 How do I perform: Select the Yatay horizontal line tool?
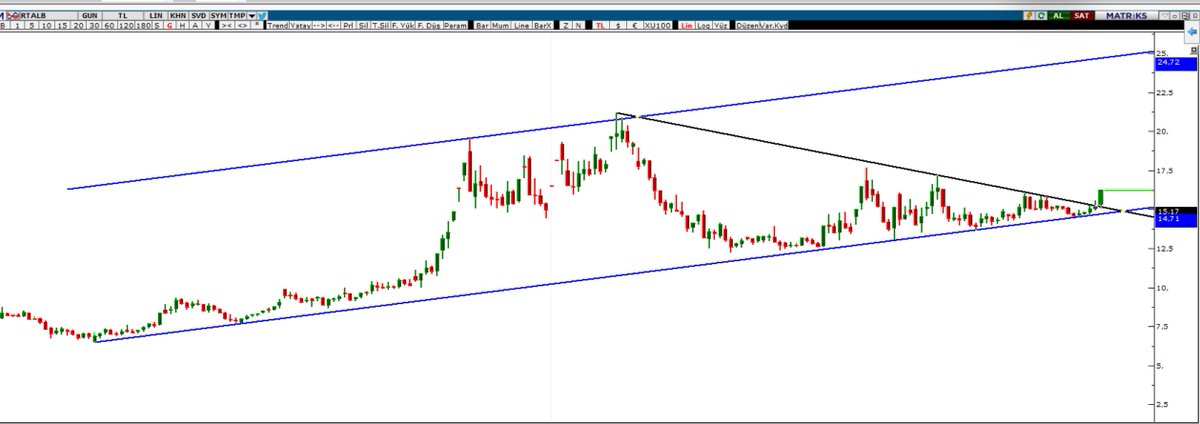click(300, 25)
